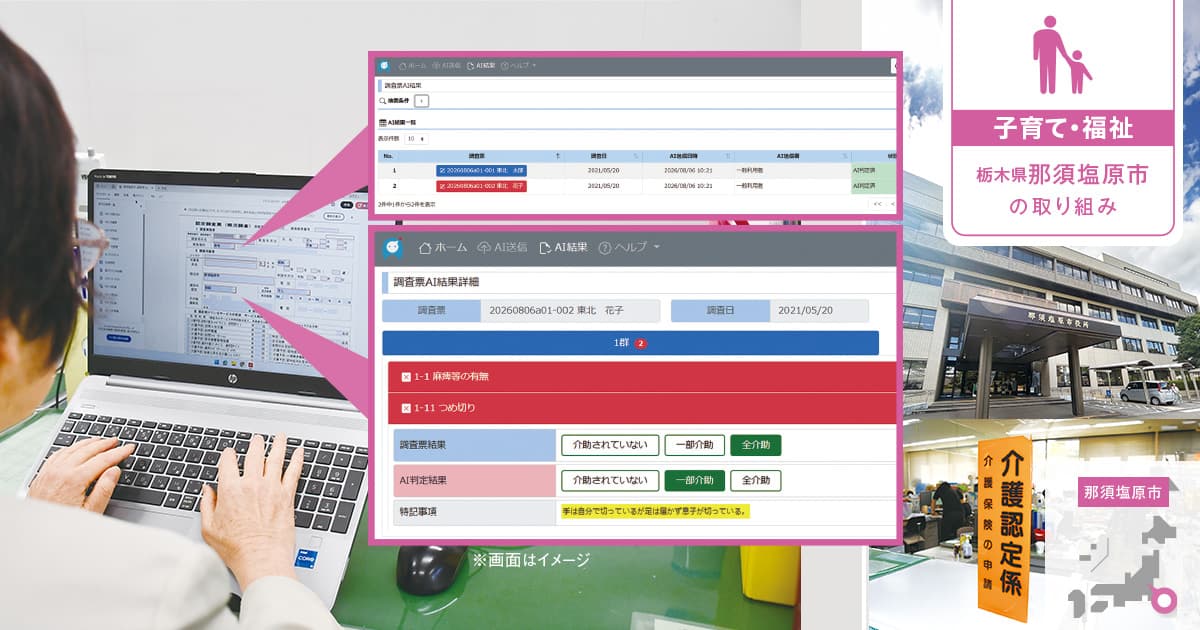Collapse the 1-11 つめ切り section
This screenshot has width=1200, height=630.
[x=642, y=408]
